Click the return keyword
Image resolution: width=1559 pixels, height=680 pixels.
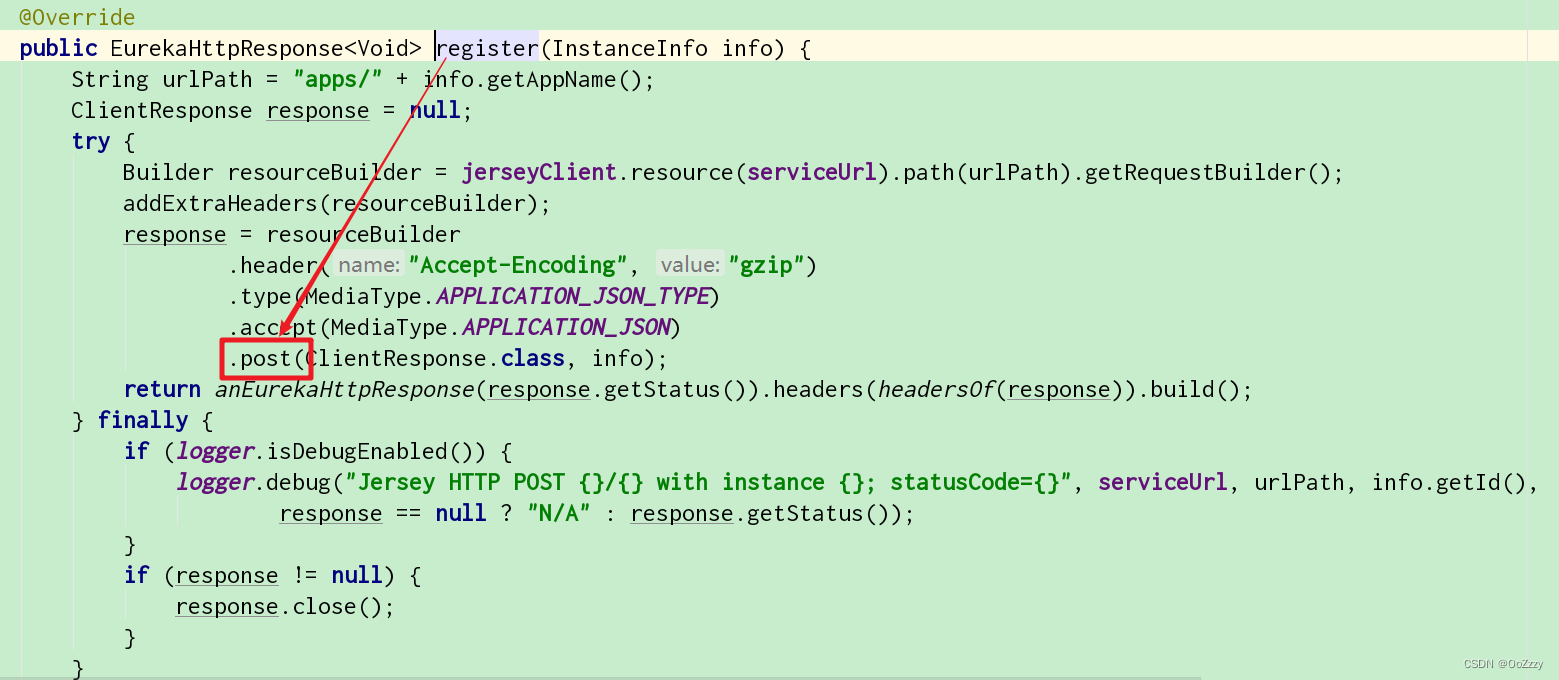162,389
